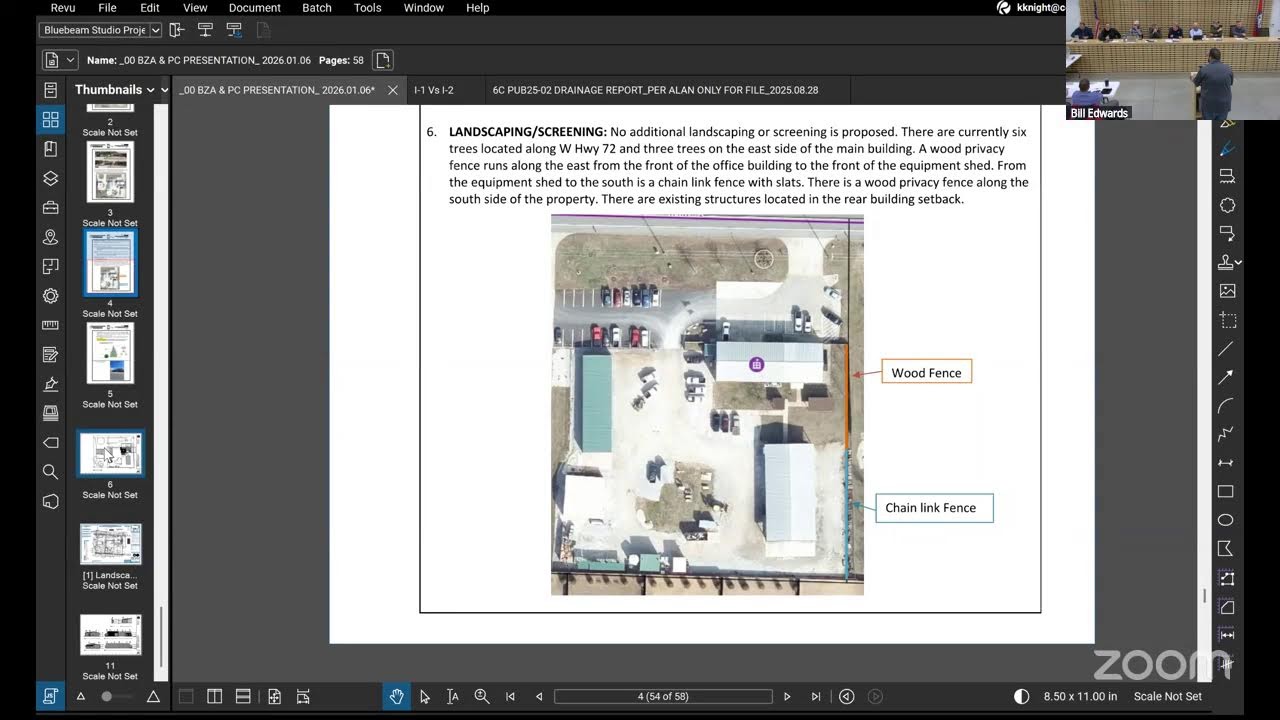1280x720 pixels.
Task: Open the Layers panel icon
Action: pyautogui.click(x=50, y=178)
